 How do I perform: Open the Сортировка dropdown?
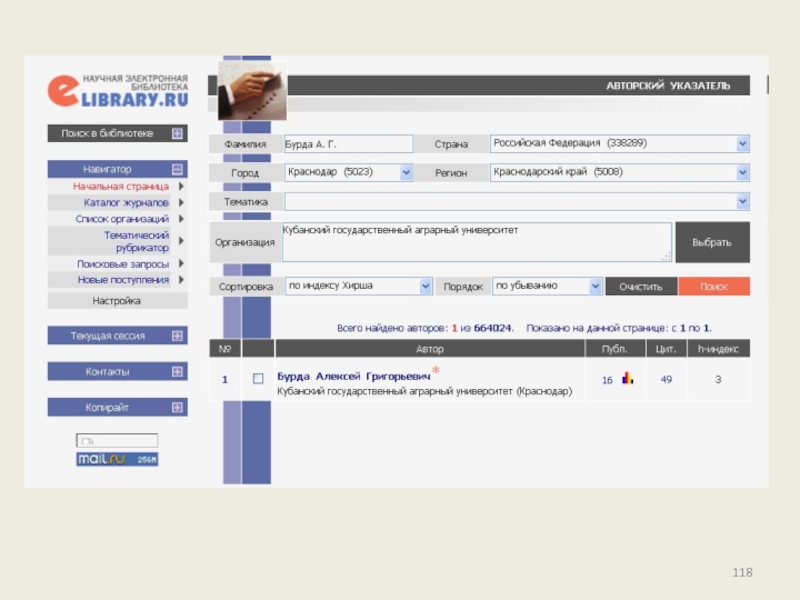(425, 286)
